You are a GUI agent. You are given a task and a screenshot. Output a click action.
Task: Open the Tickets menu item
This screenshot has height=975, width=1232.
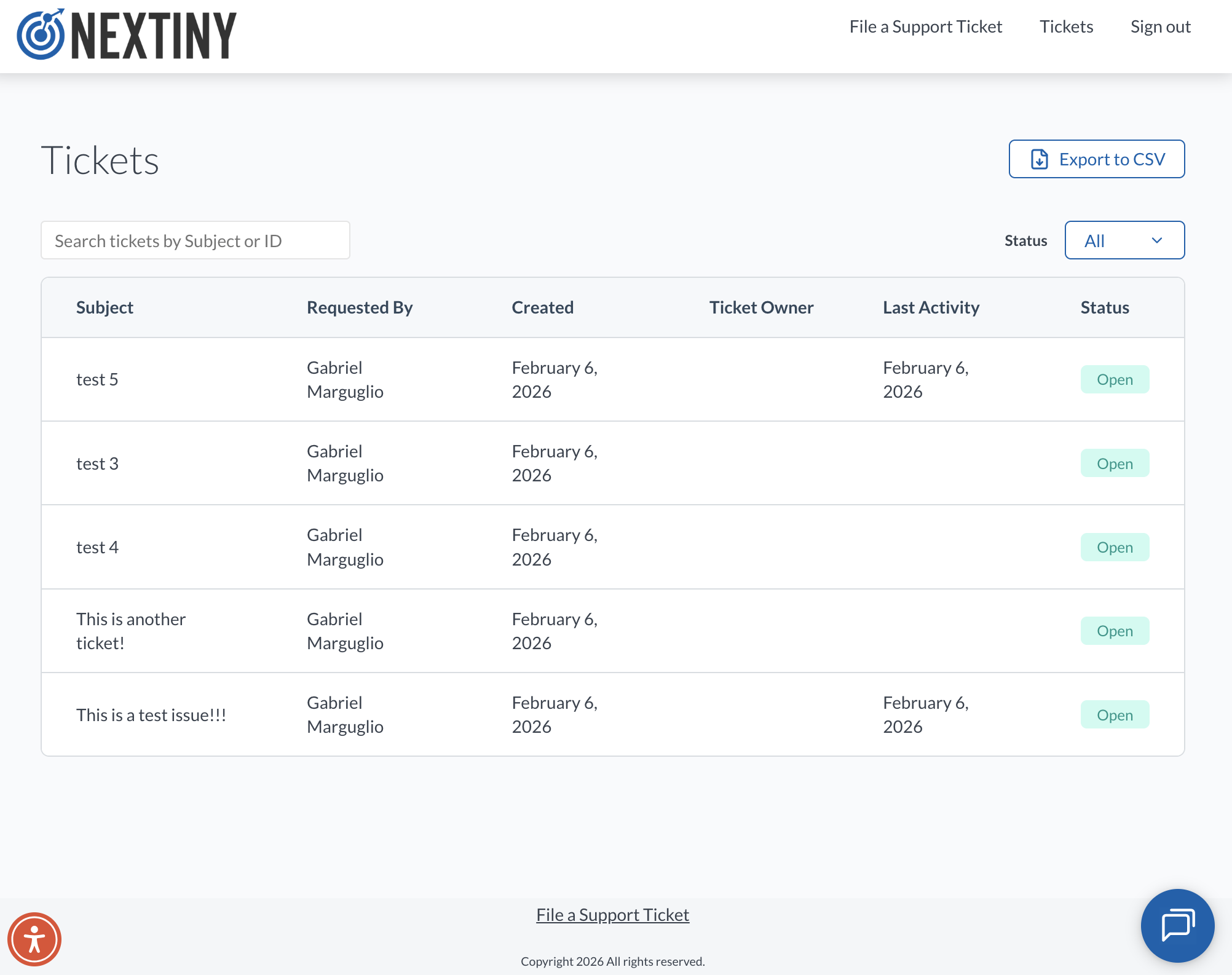tap(1066, 26)
